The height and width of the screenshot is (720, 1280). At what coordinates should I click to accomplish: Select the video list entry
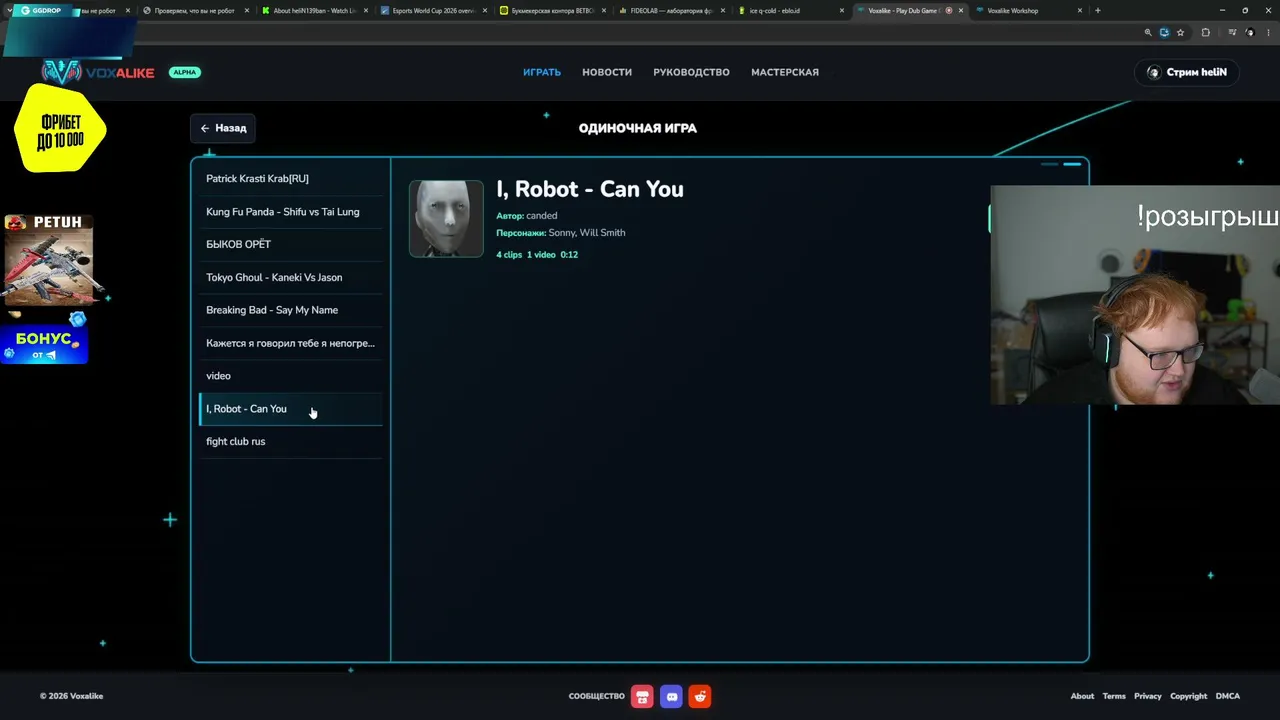(291, 376)
